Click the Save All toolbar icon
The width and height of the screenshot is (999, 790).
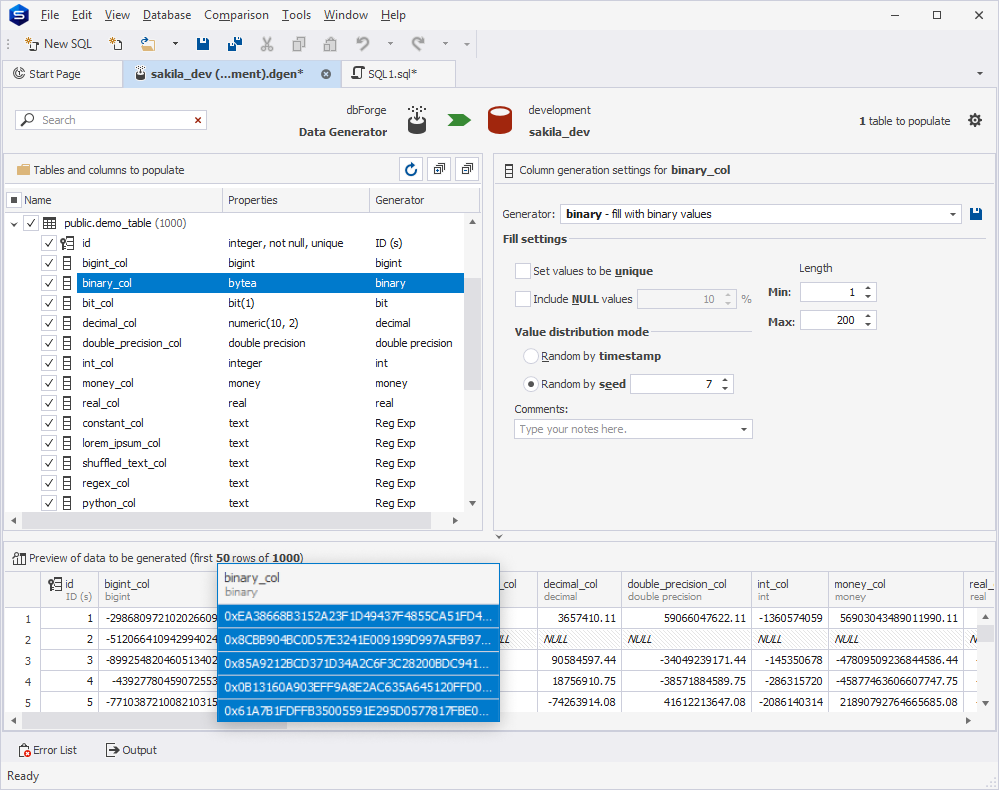coord(234,44)
